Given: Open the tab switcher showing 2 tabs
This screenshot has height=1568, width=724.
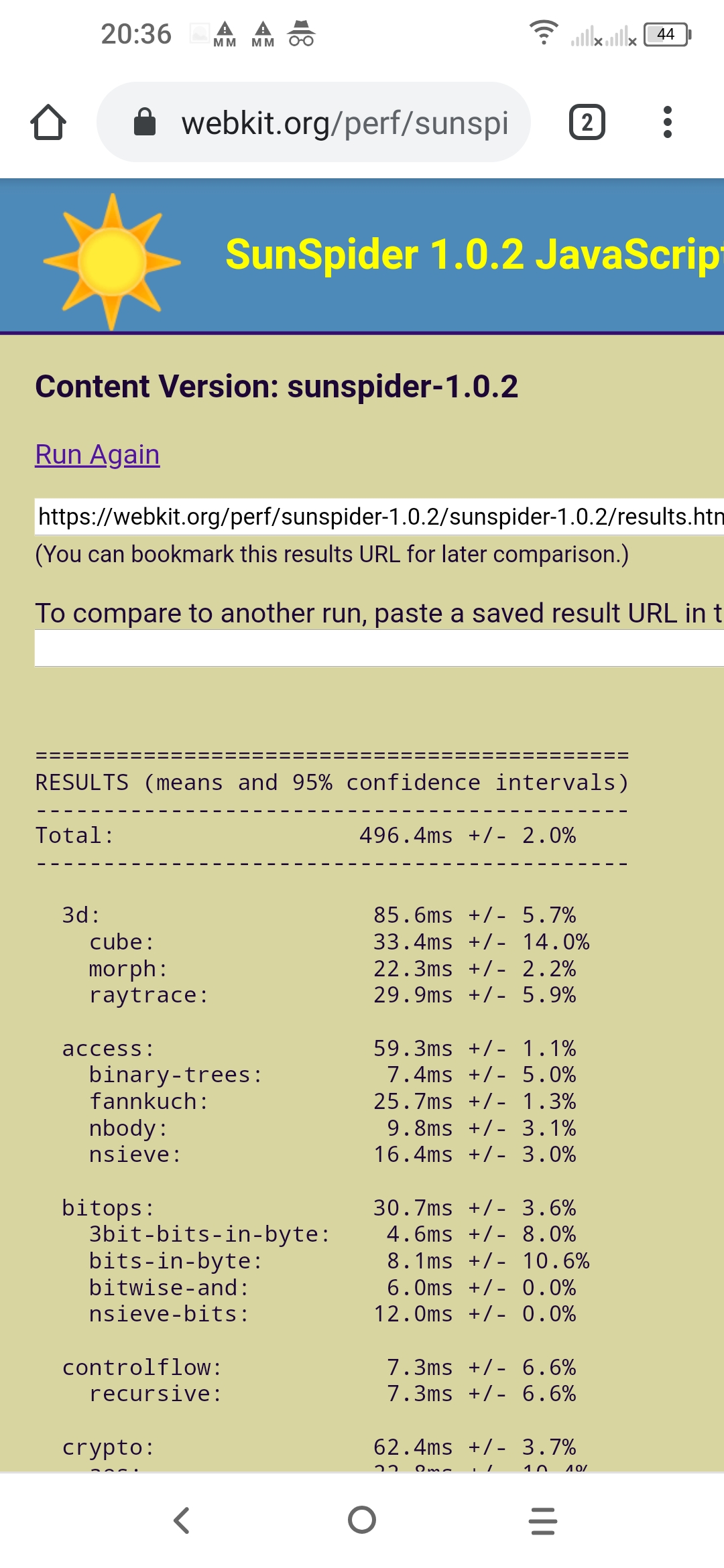Looking at the screenshot, I should click(x=587, y=123).
